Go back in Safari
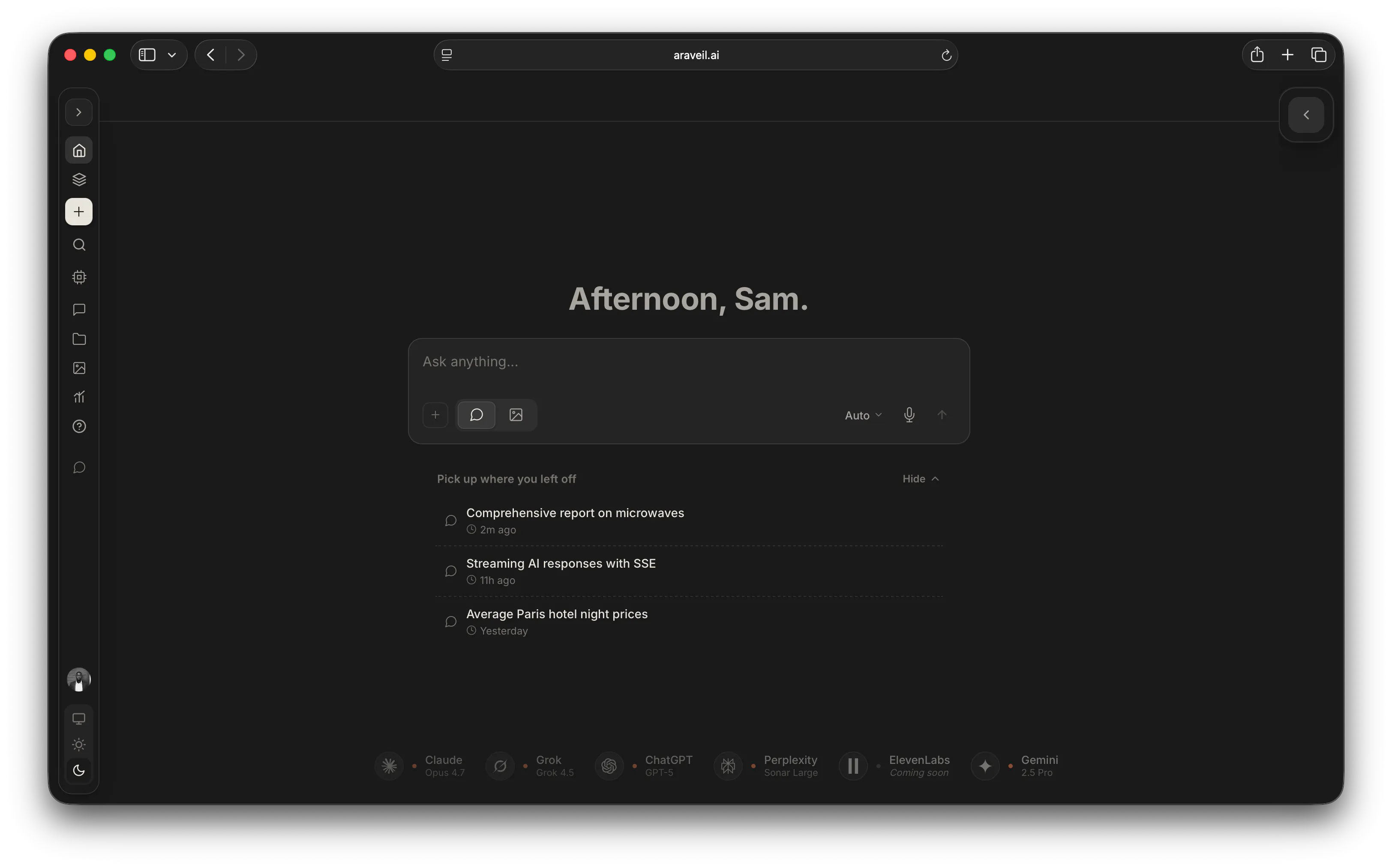 click(211, 55)
